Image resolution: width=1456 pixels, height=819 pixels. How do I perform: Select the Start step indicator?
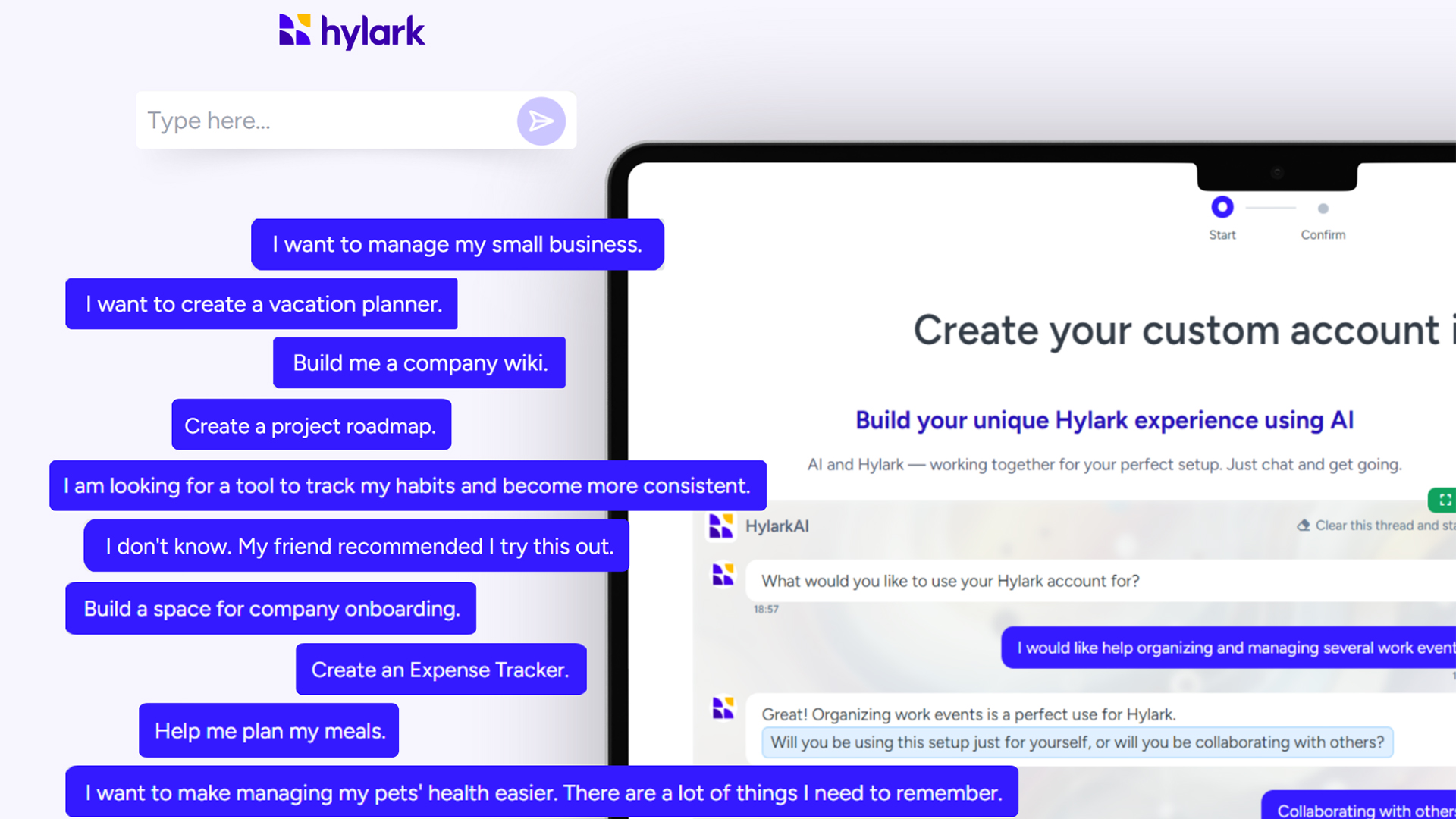1222,206
